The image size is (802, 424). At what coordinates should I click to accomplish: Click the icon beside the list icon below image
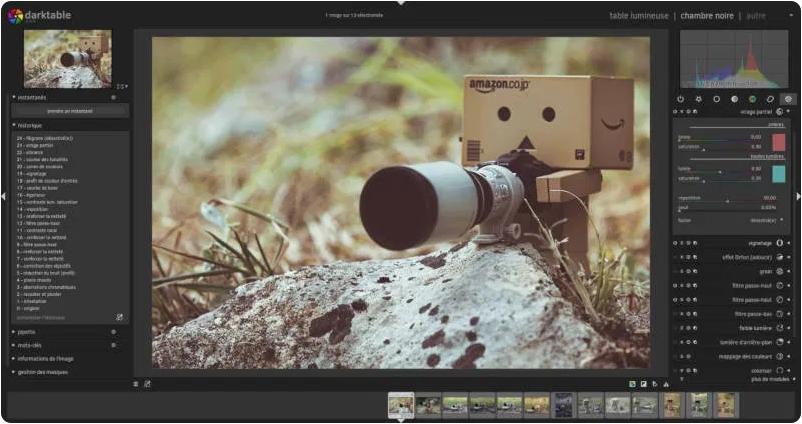[147, 384]
